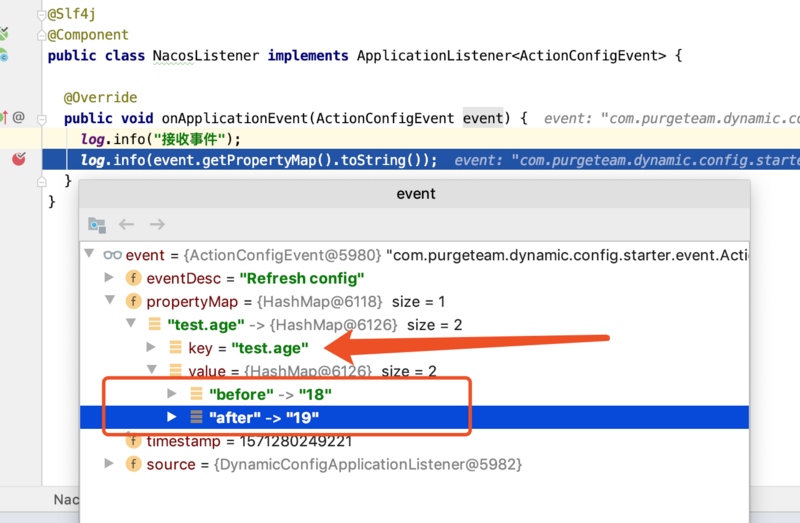Fold the onApplicationEvent method body marker
This screenshot has height=523, width=800.
tap(42, 119)
